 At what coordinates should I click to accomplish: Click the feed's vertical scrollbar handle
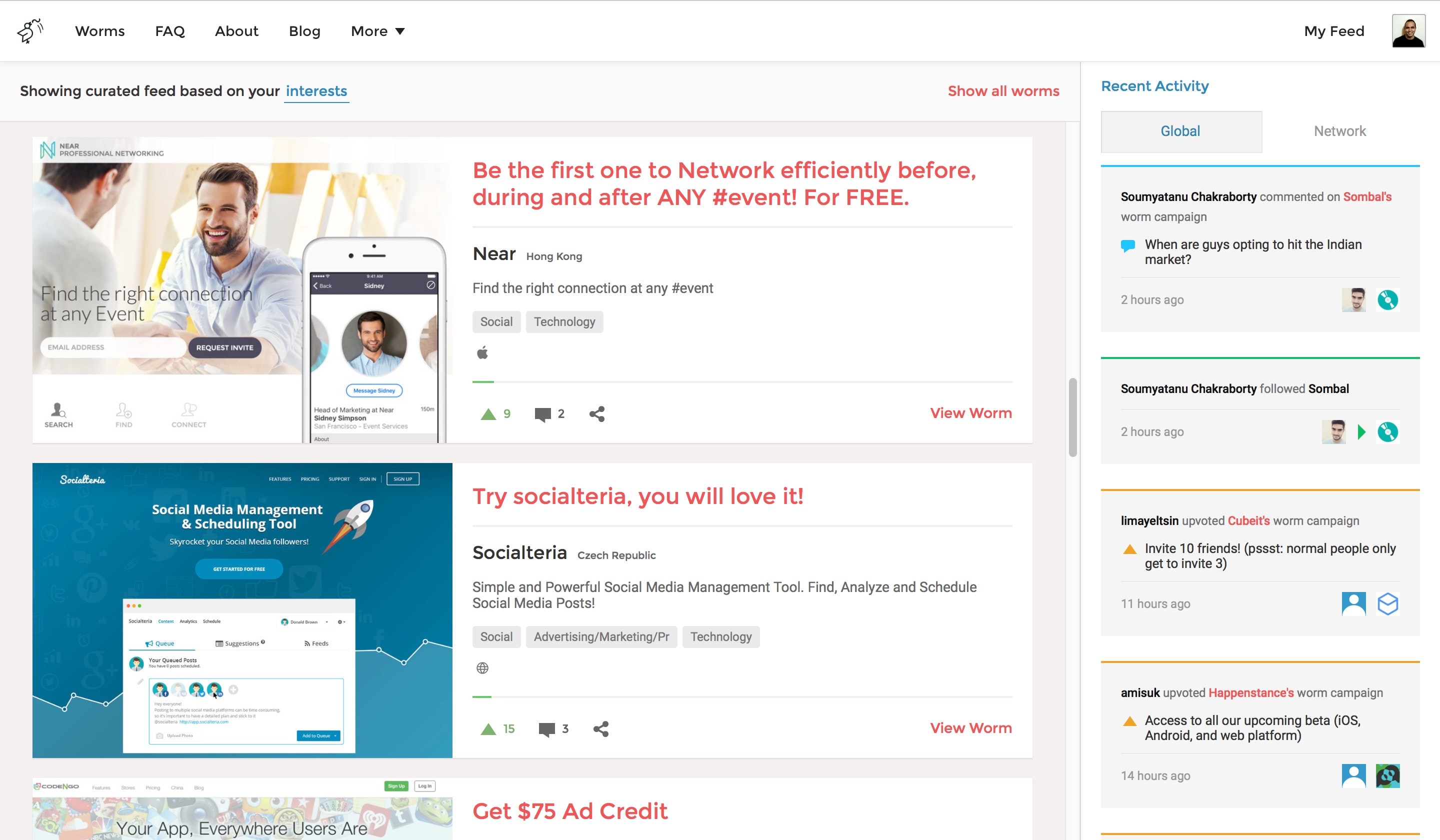(1072, 417)
